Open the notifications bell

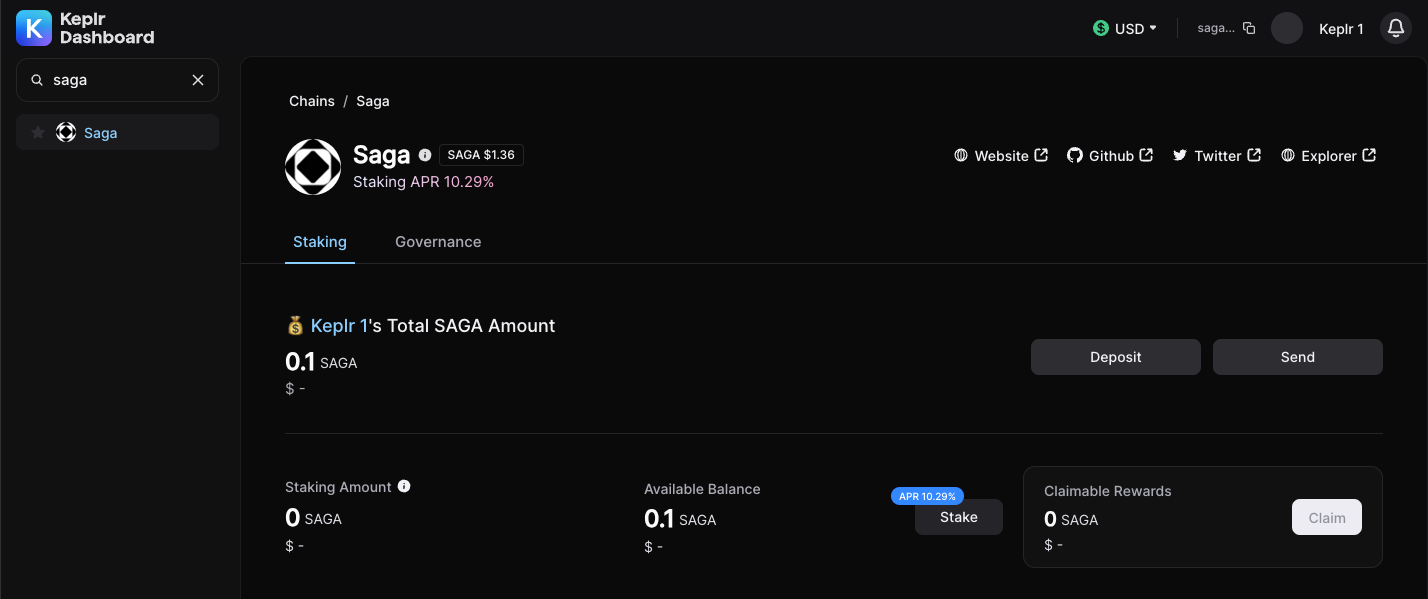click(x=1396, y=28)
